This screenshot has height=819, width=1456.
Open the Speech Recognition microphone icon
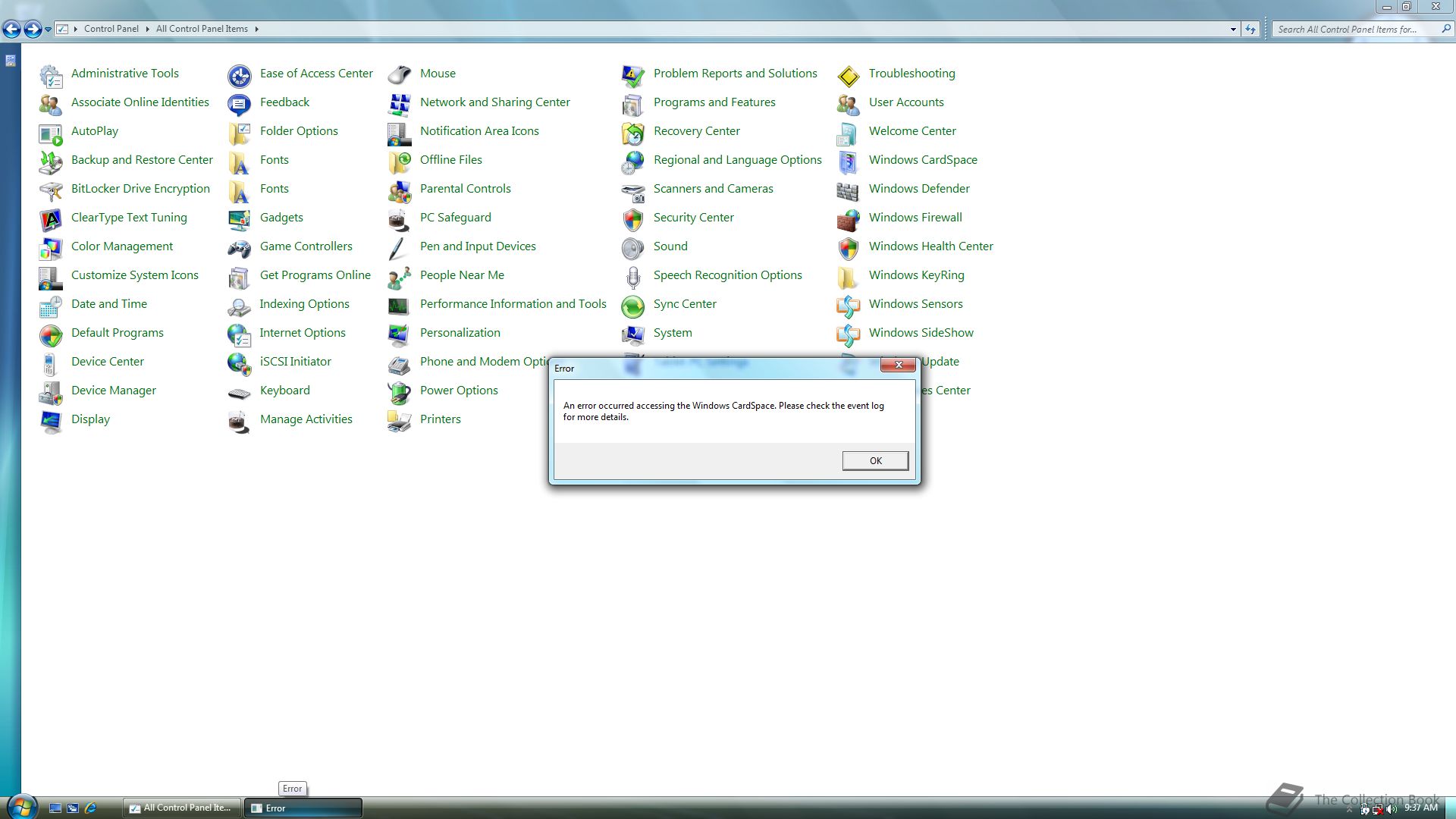click(x=633, y=276)
